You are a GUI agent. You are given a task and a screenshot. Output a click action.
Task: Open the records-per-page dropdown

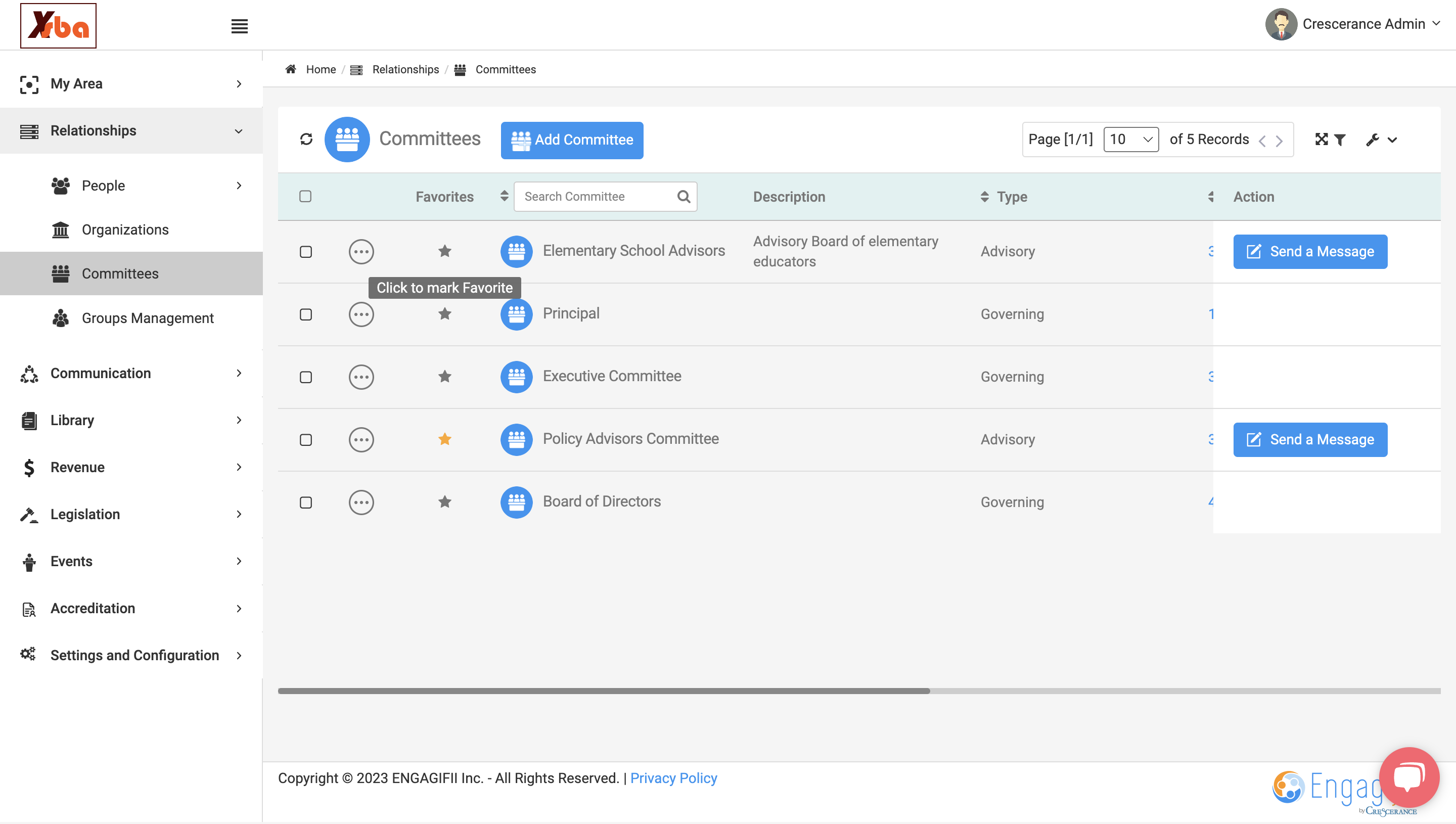[x=1130, y=140]
